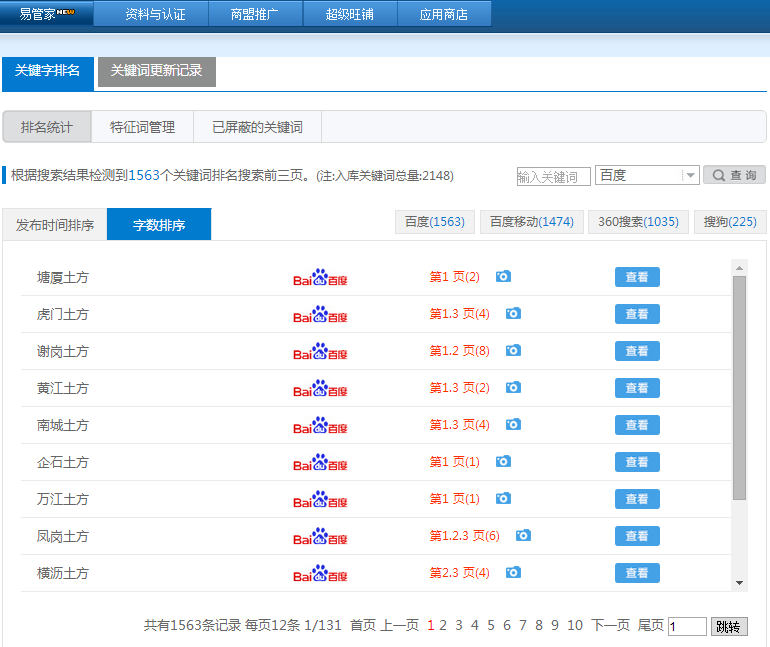Click camera icon in 黄江土方 row
770x647 pixels.
pyautogui.click(x=513, y=388)
